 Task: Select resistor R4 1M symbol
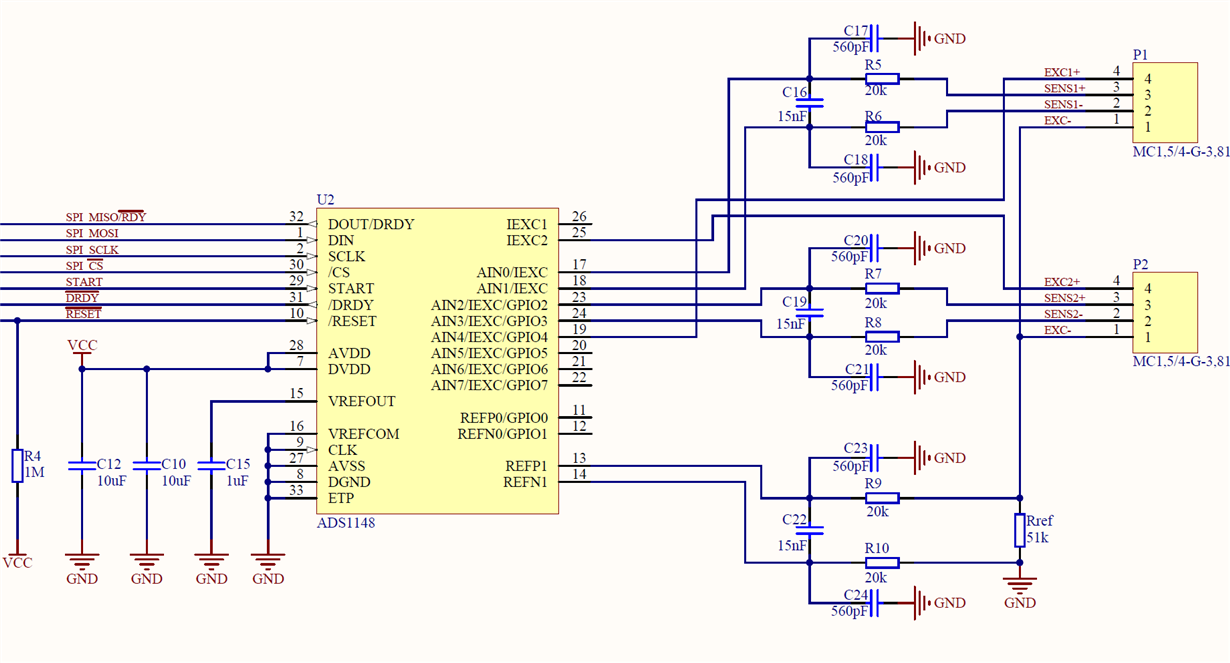17,466
